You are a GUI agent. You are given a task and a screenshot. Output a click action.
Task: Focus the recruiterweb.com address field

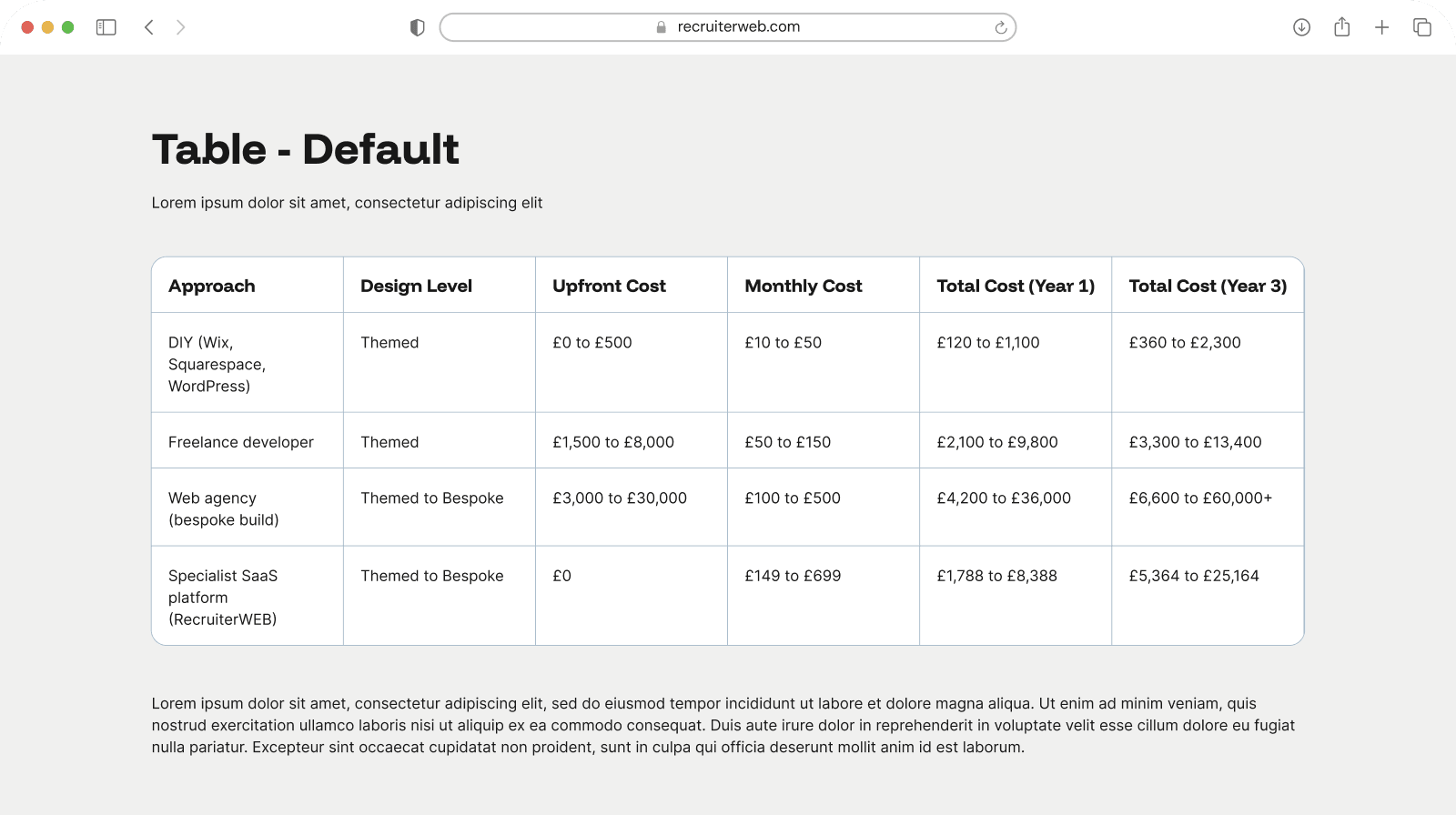728,27
